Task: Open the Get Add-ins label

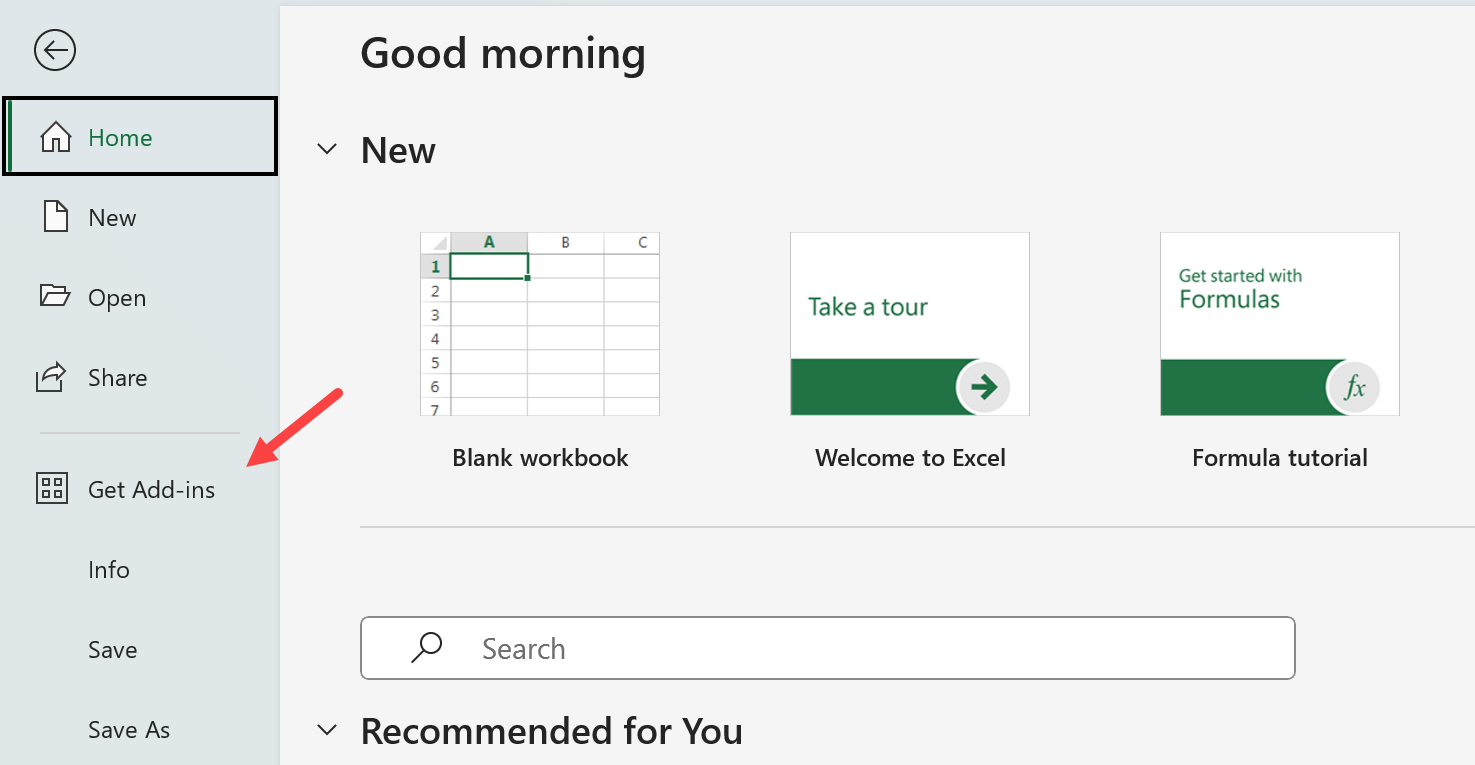Action: (x=152, y=490)
